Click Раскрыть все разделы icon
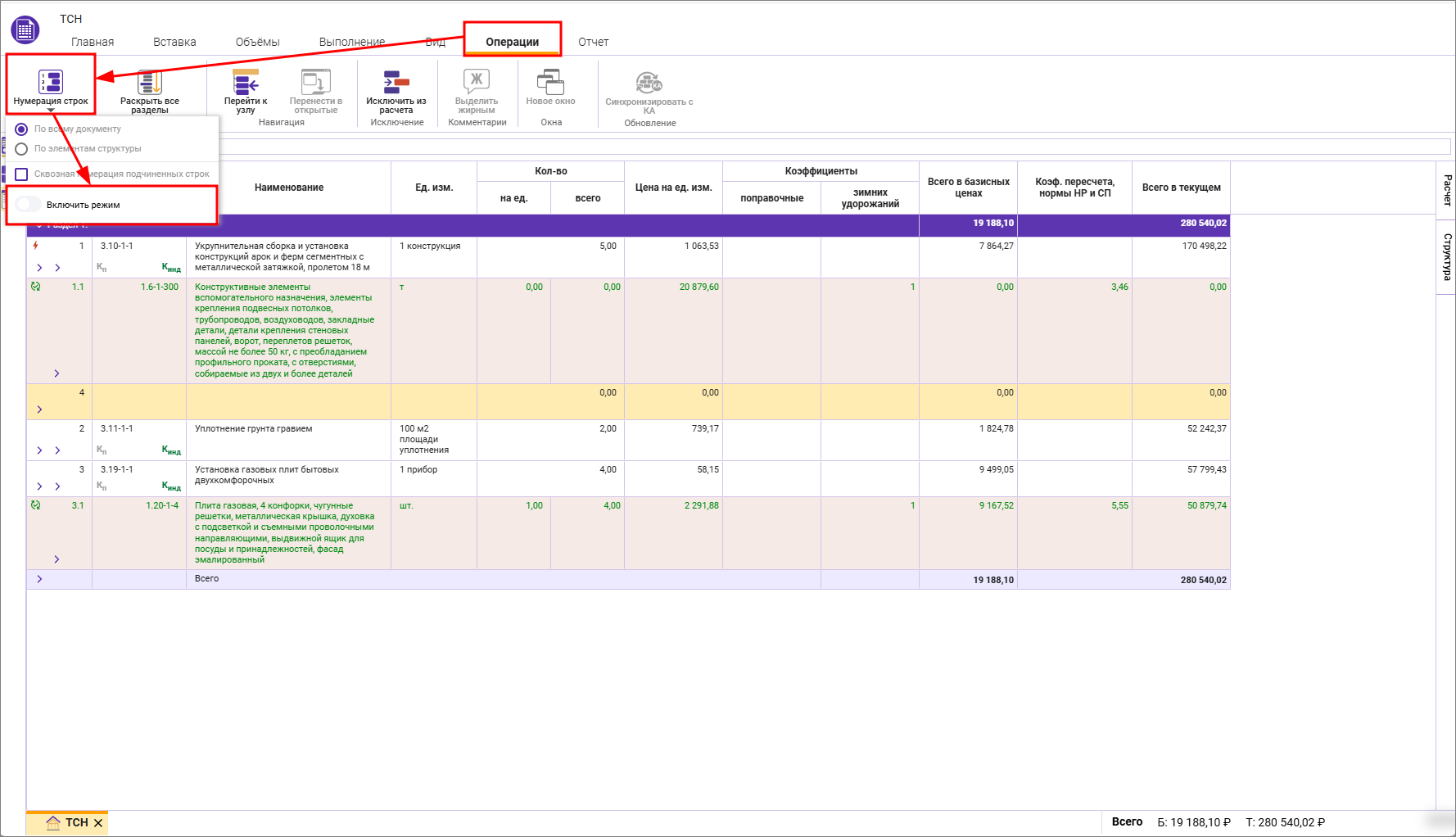Viewport: 1456px width, 837px height. [149, 82]
